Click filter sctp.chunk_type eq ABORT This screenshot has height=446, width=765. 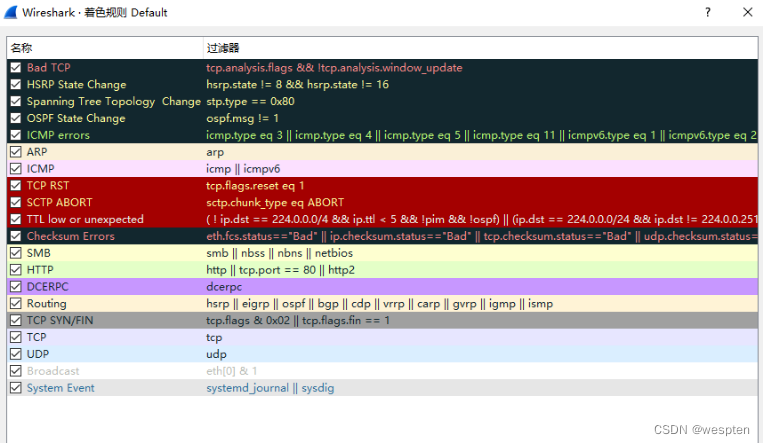[275, 202]
